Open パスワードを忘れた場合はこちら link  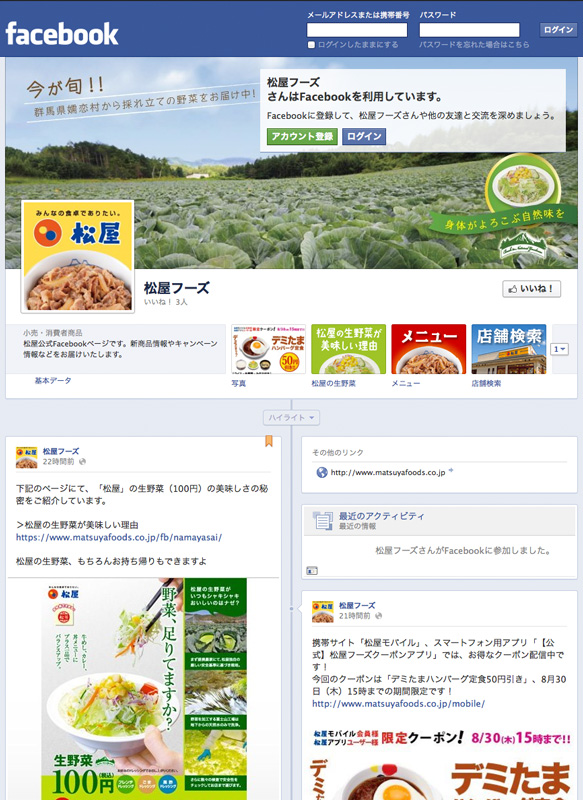474,45
